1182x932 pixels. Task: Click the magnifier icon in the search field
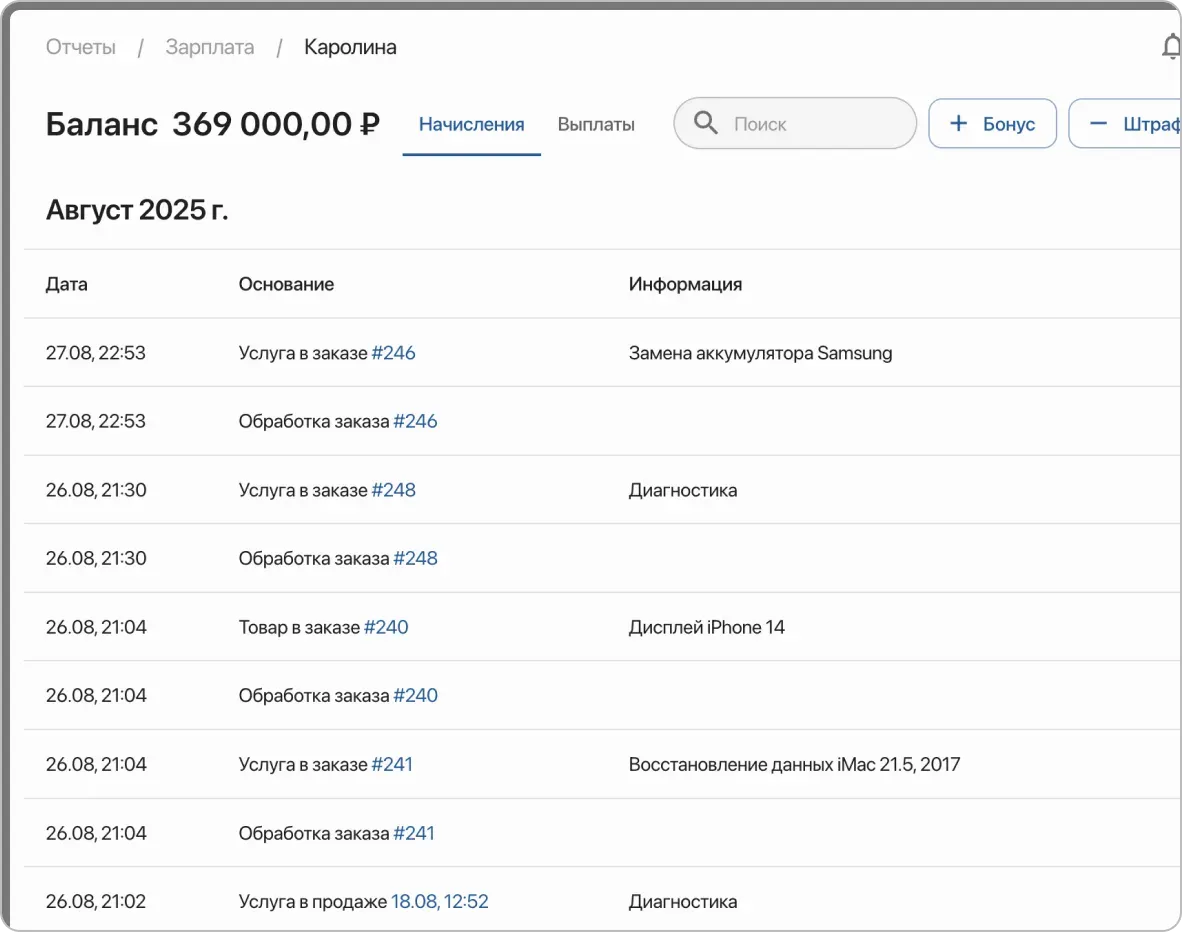pyautogui.click(x=706, y=123)
